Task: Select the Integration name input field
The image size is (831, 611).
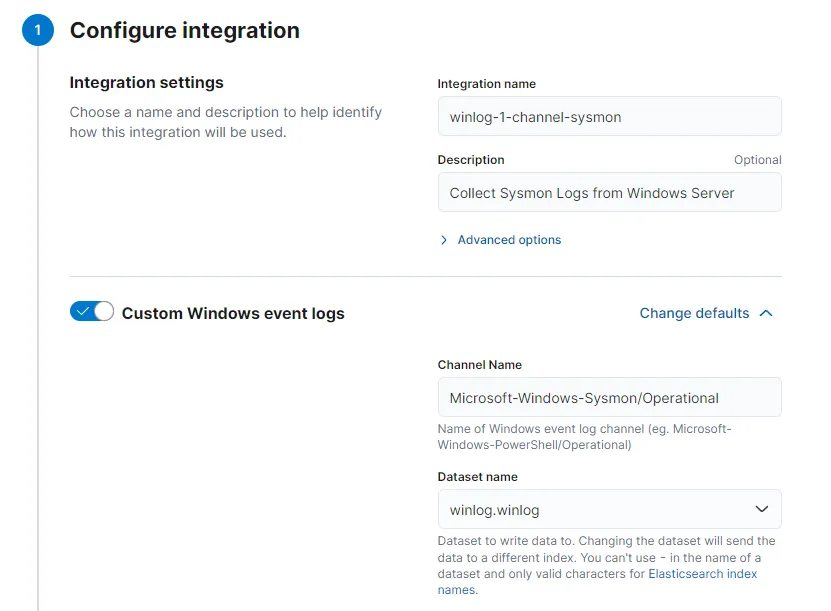Action: coord(609,116)
